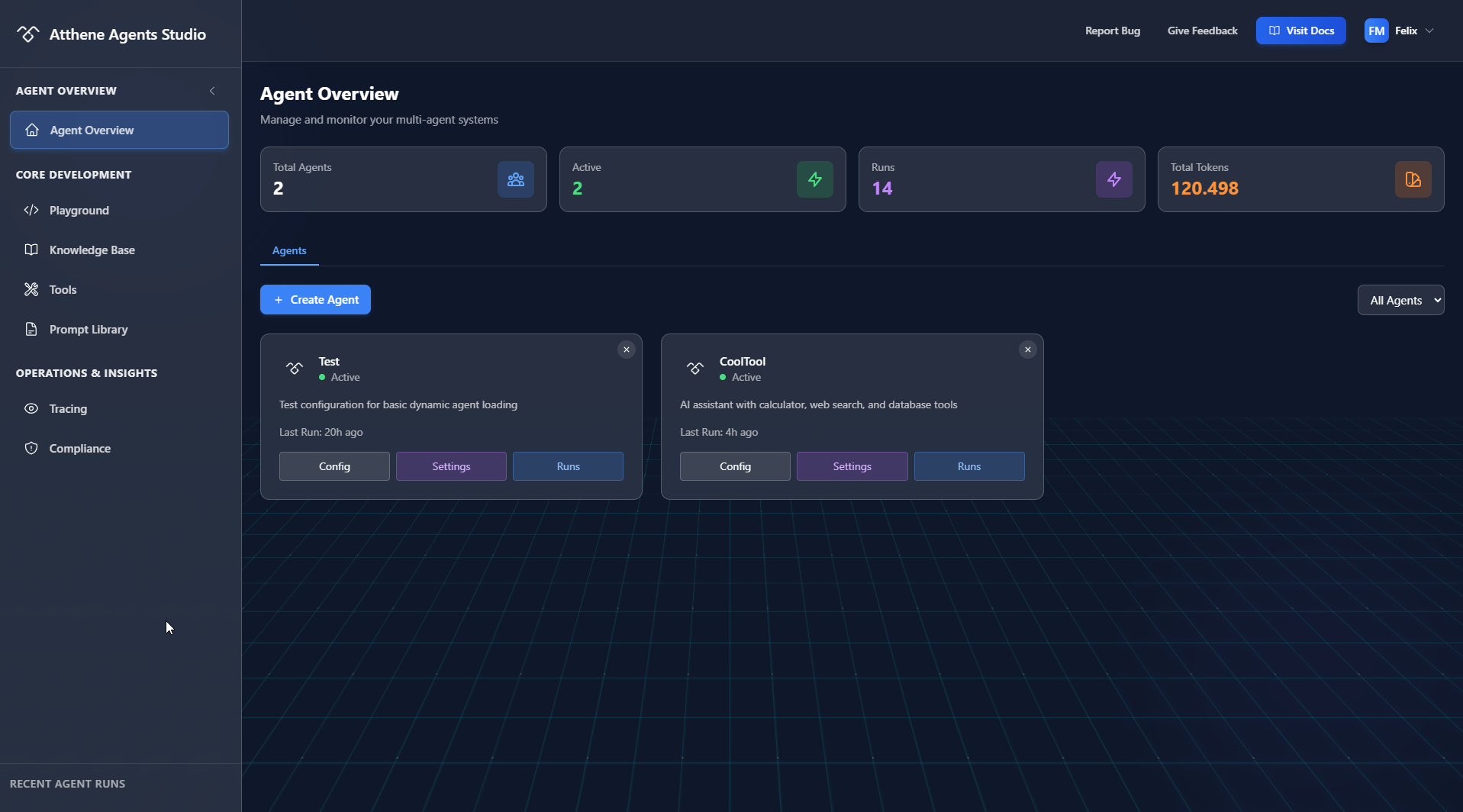Open the FM avatar in the header
Viewport: 1463px width, 812px height.
pyautogui.click(x=1376, y=31)
